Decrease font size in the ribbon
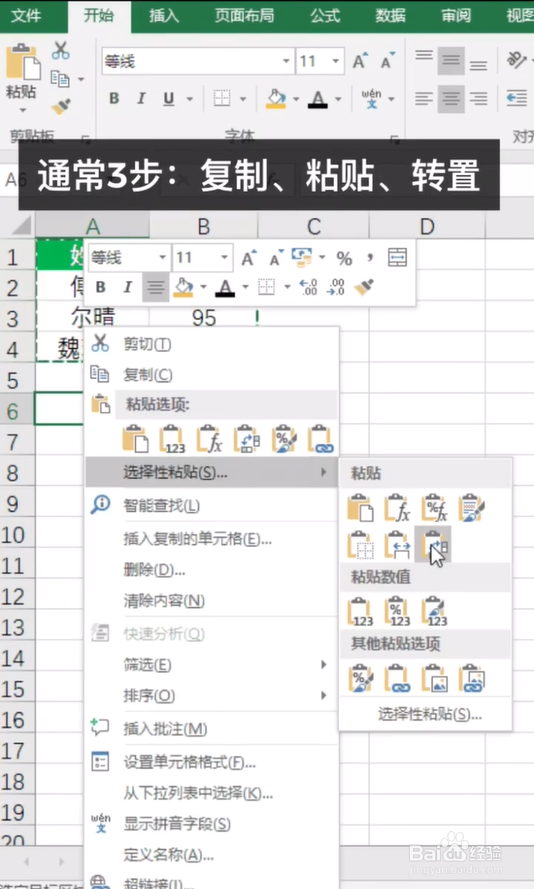Image resolution: width=534 pixels, height=889 pixels. click(x=387, y=61)
